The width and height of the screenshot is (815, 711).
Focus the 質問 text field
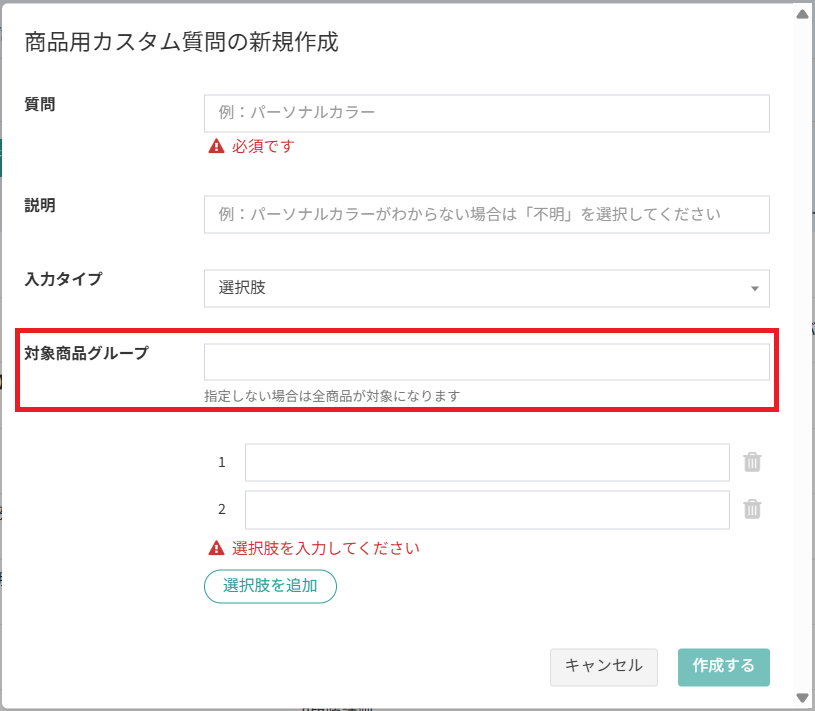[486, 114]
